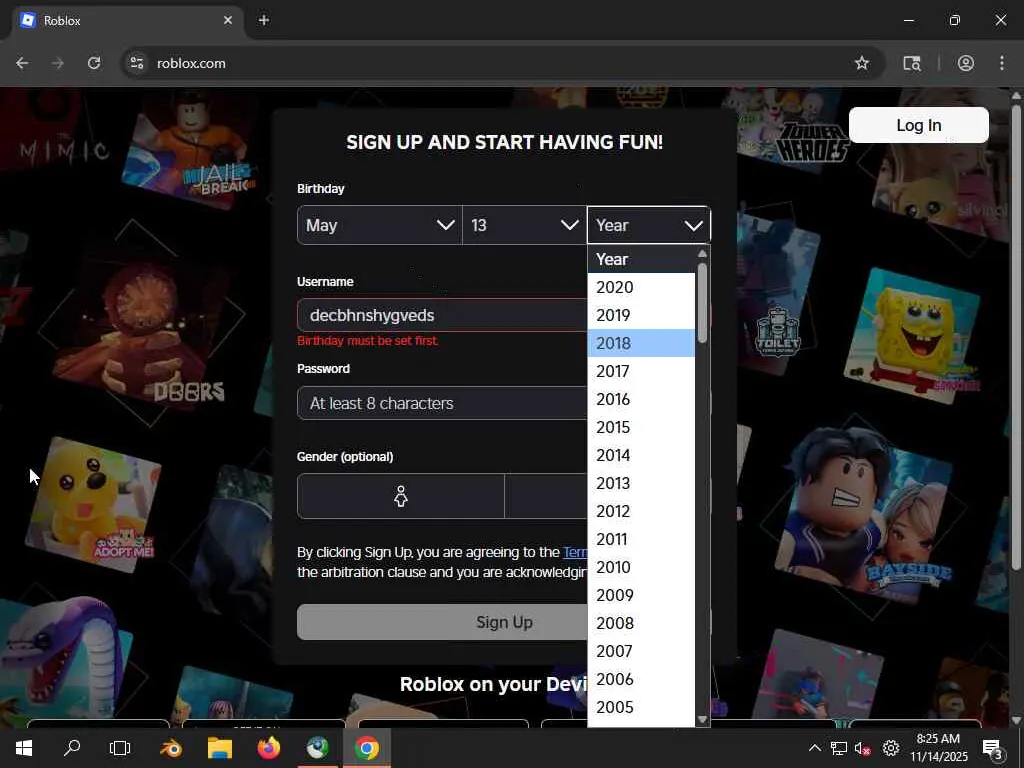Open Task View on taskbar
Screen dimensions: 1024x768
point(120,748)
